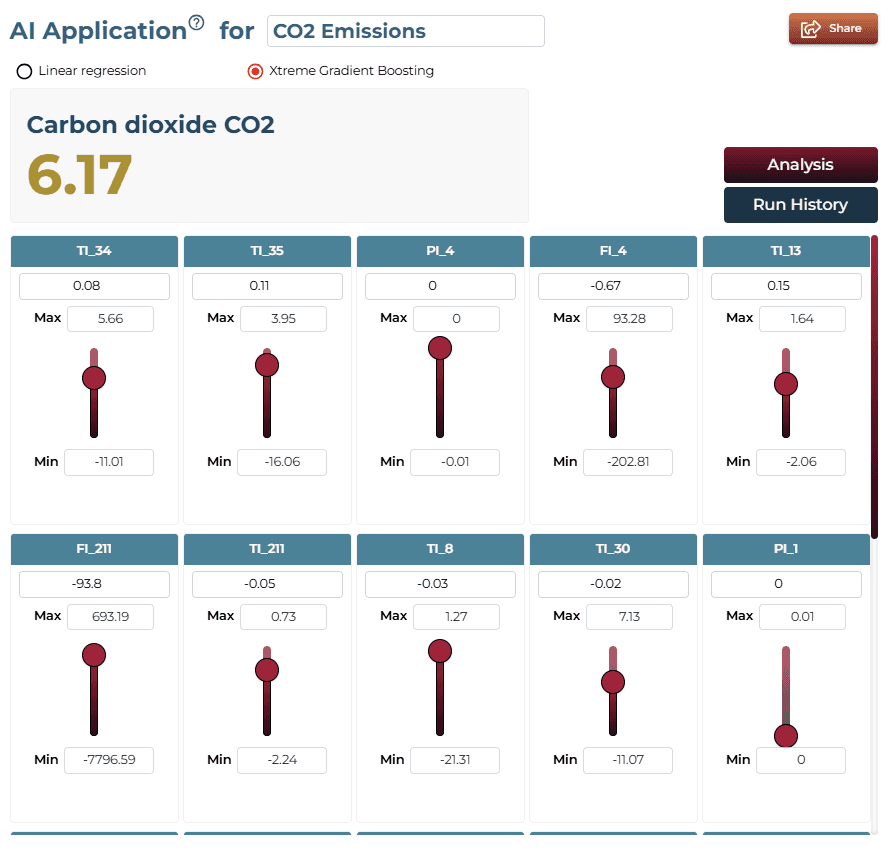Open the Analysis view
The image size is (890, 860).
tap(800, 165)
